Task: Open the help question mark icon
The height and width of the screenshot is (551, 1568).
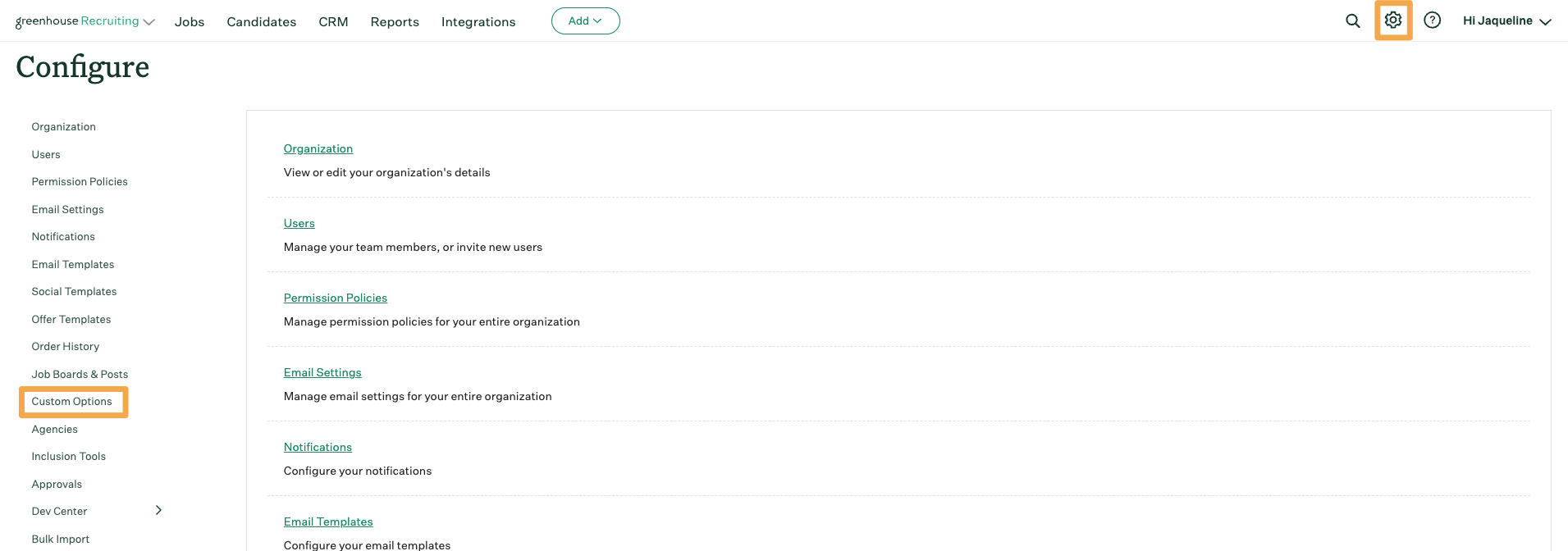Action: point(1432,20)
